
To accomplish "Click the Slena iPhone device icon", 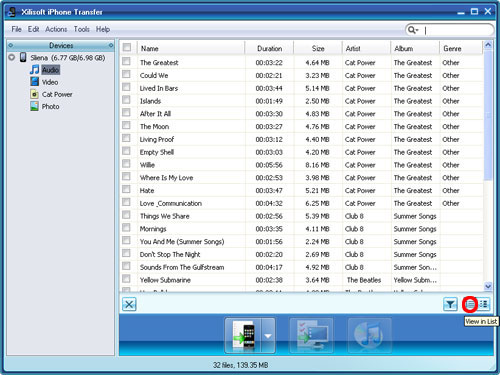I will pos(23,57).
